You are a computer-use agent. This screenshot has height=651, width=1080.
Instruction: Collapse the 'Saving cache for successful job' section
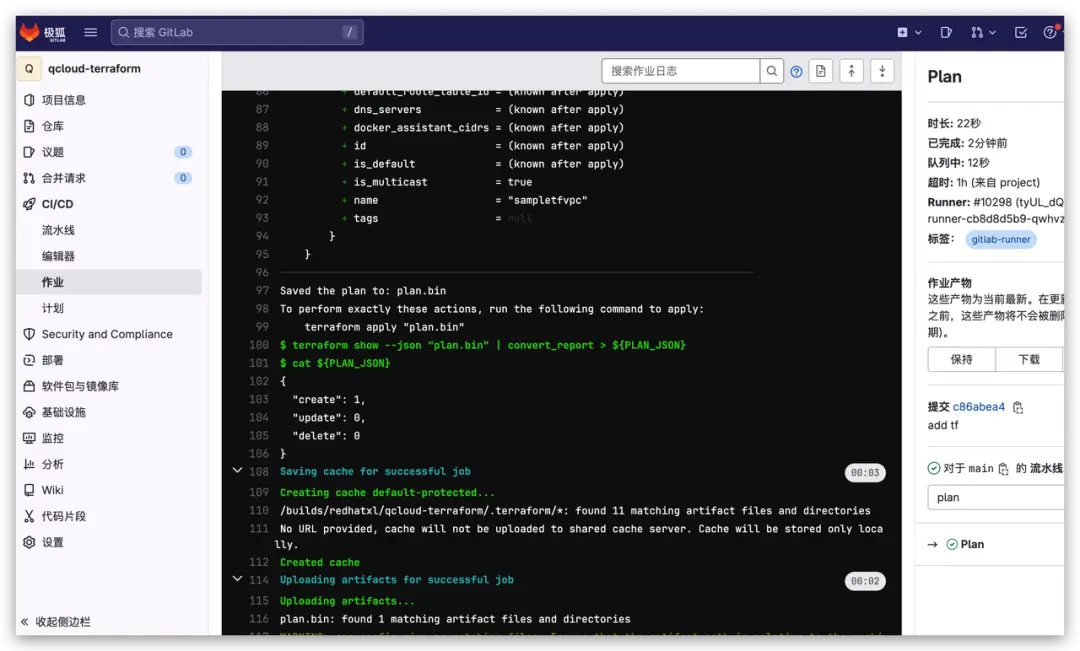pyautogui.click(x=237, y=471)
